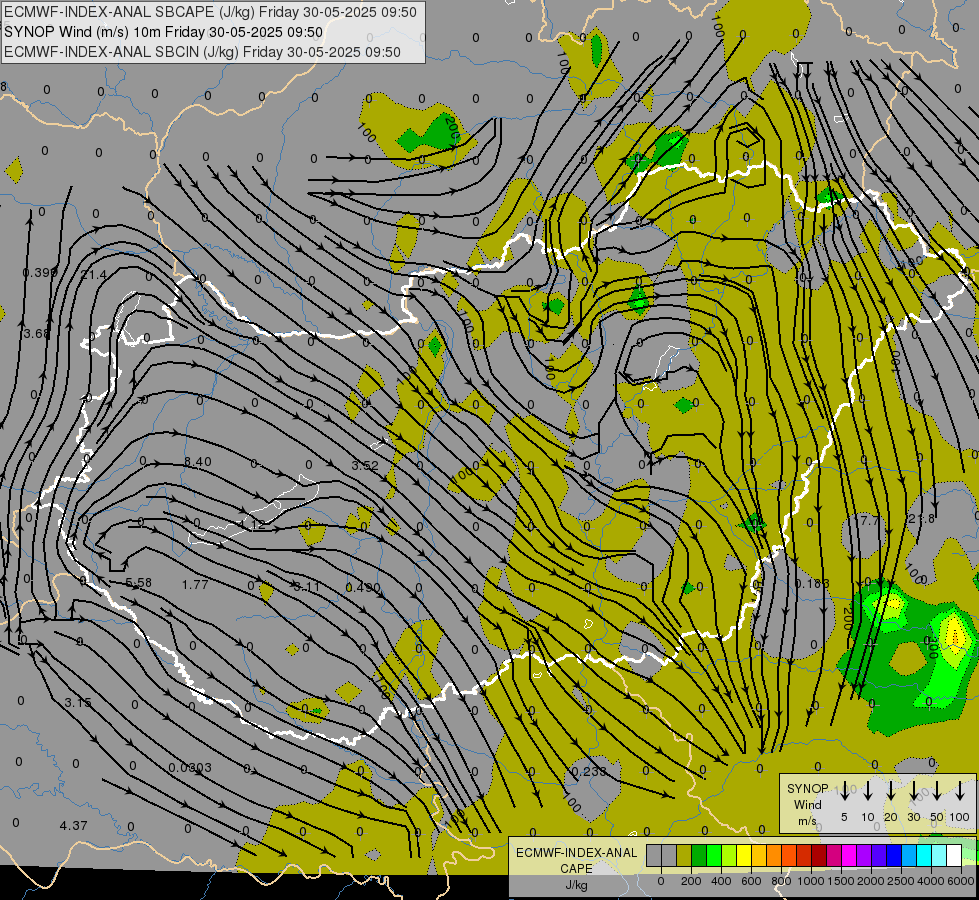Click the 100 m/s wind arrow in legend
The width and height of the screenshot is (979, 900).
click(960, 791)
